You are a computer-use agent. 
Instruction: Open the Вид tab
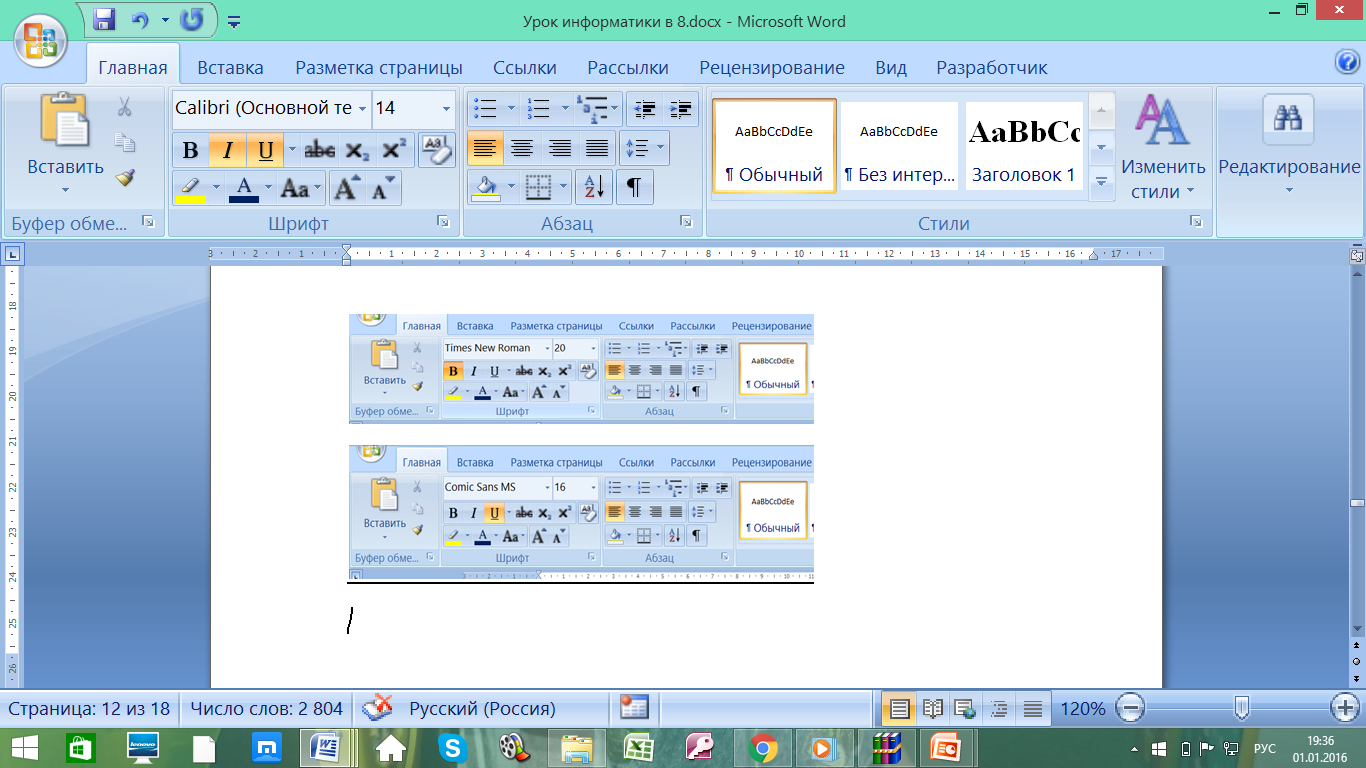click(891, 68)
